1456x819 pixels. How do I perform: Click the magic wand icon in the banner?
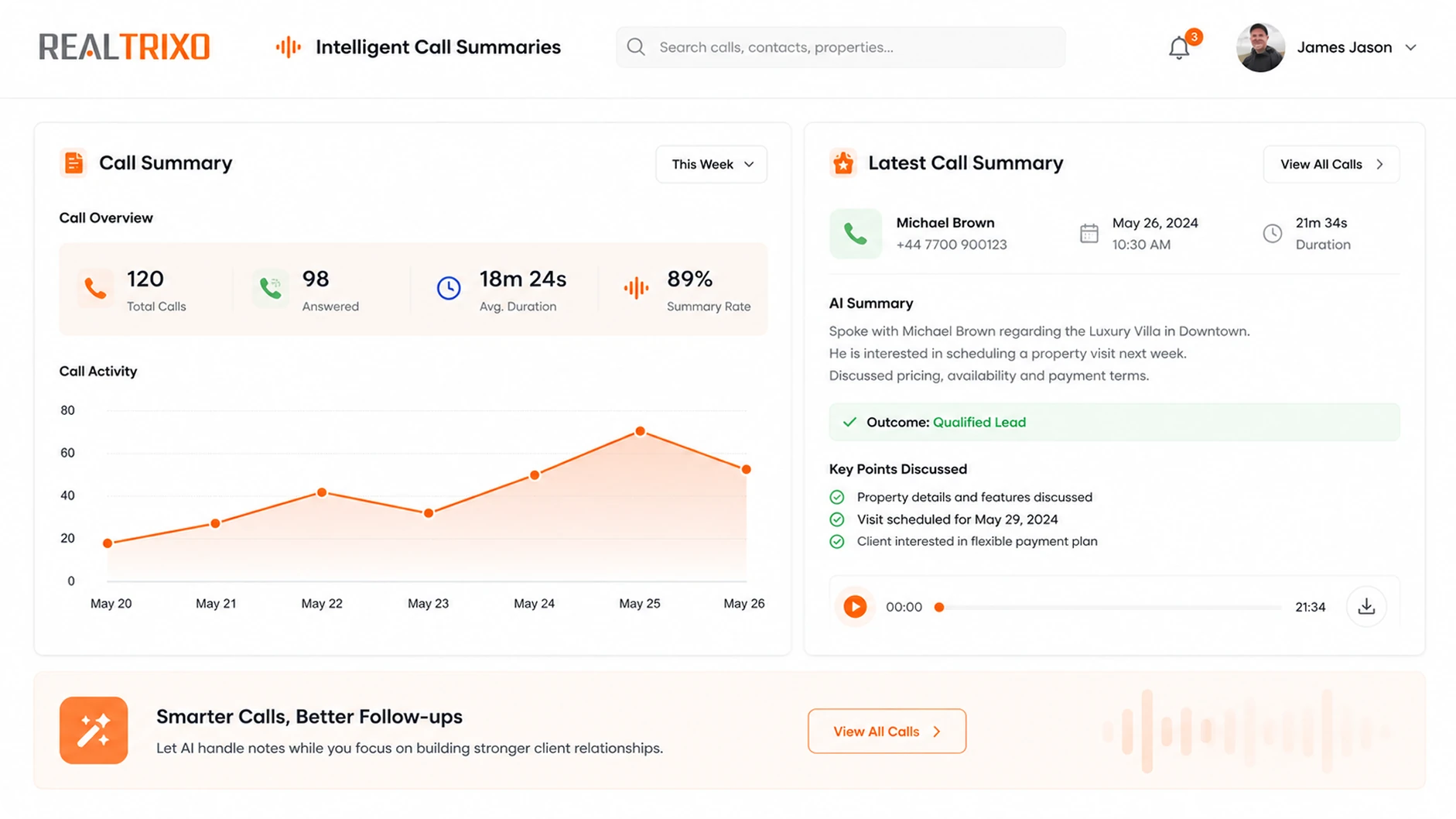click(94, 731)
